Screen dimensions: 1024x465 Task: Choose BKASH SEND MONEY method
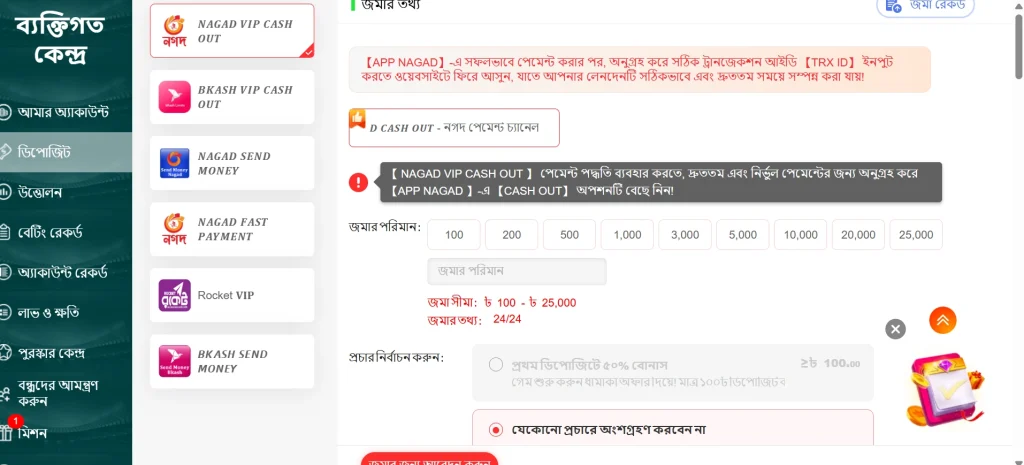232,361
